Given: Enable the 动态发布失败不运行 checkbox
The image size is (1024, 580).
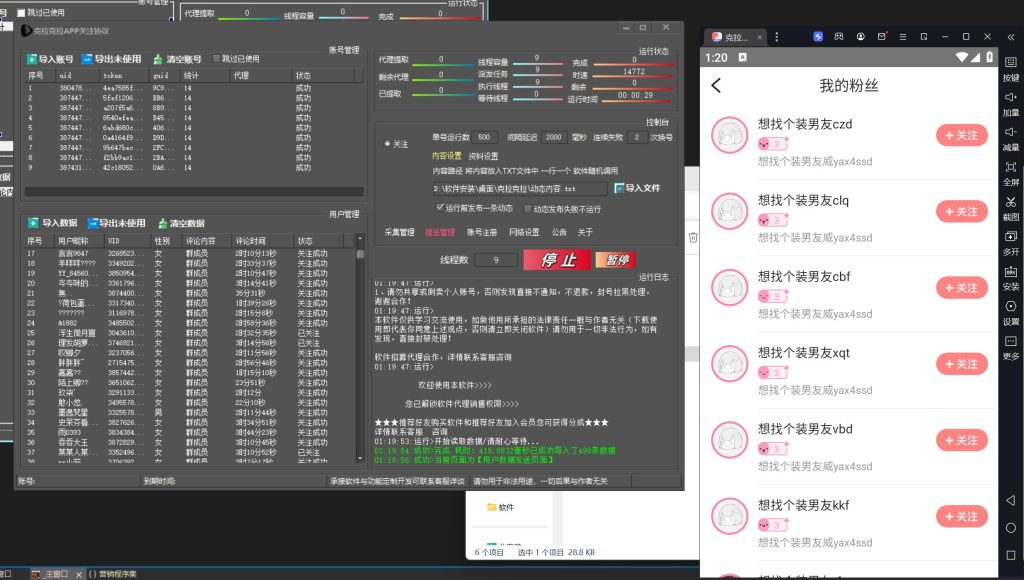Looking at the screenshot, I should (x=527, y=209).
